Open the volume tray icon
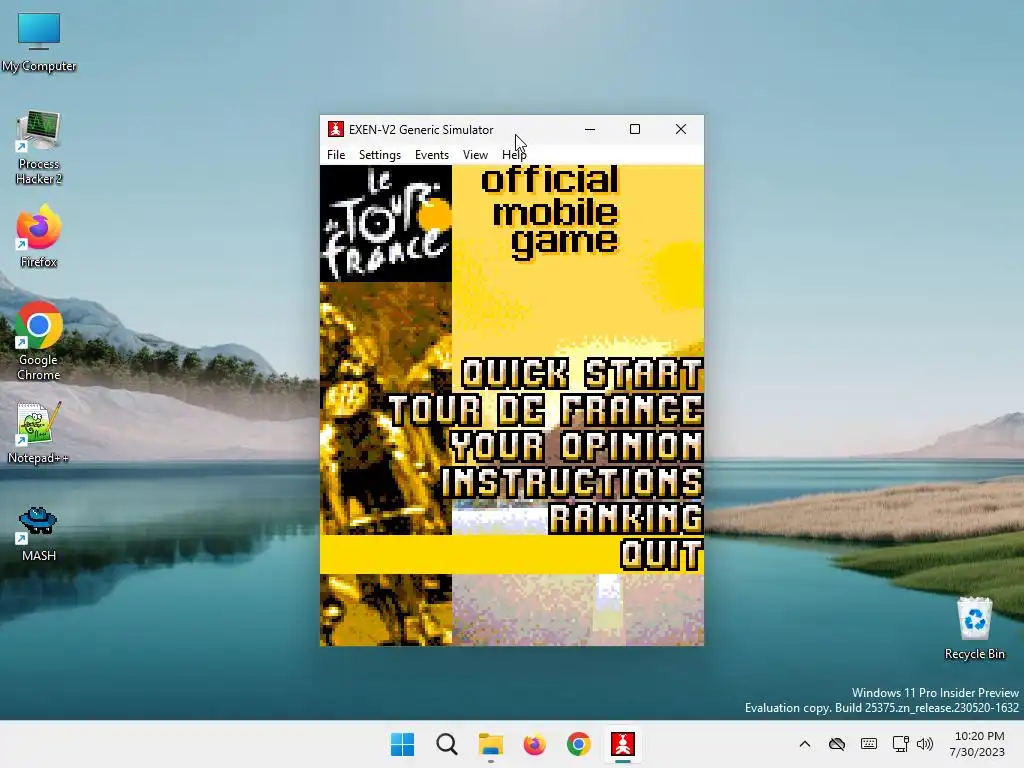 click(x=925, y=744)
